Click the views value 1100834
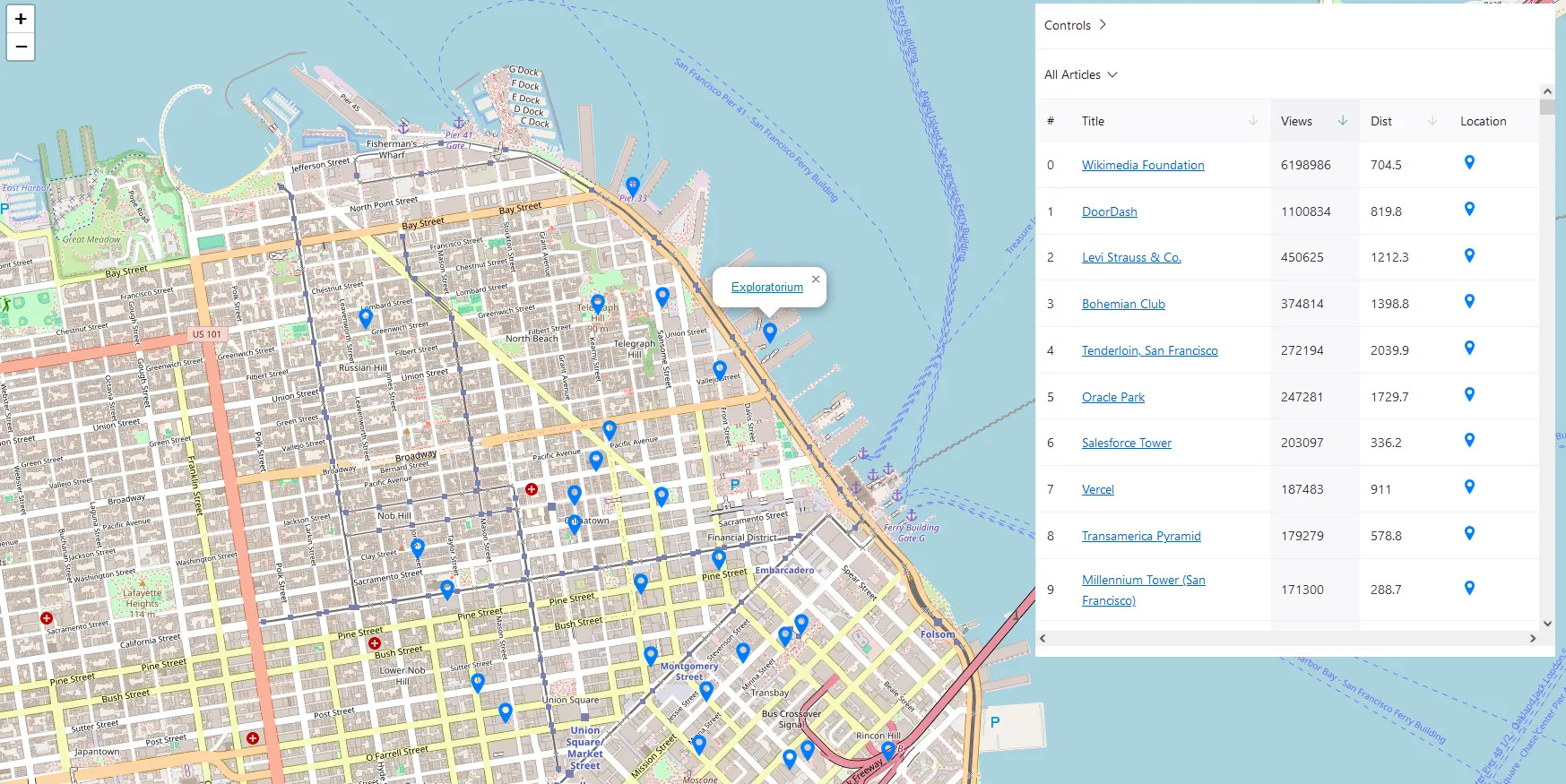This screenshot has height=784, width=1566. click(x=1306, y=211)
